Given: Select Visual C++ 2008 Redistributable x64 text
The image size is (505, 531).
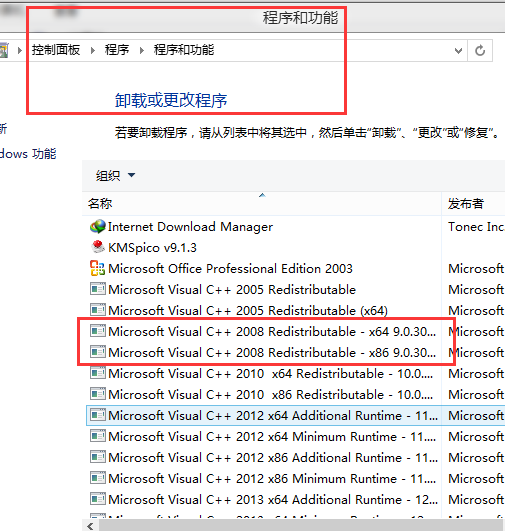Looking at the screenshot, I should point(272,332).
